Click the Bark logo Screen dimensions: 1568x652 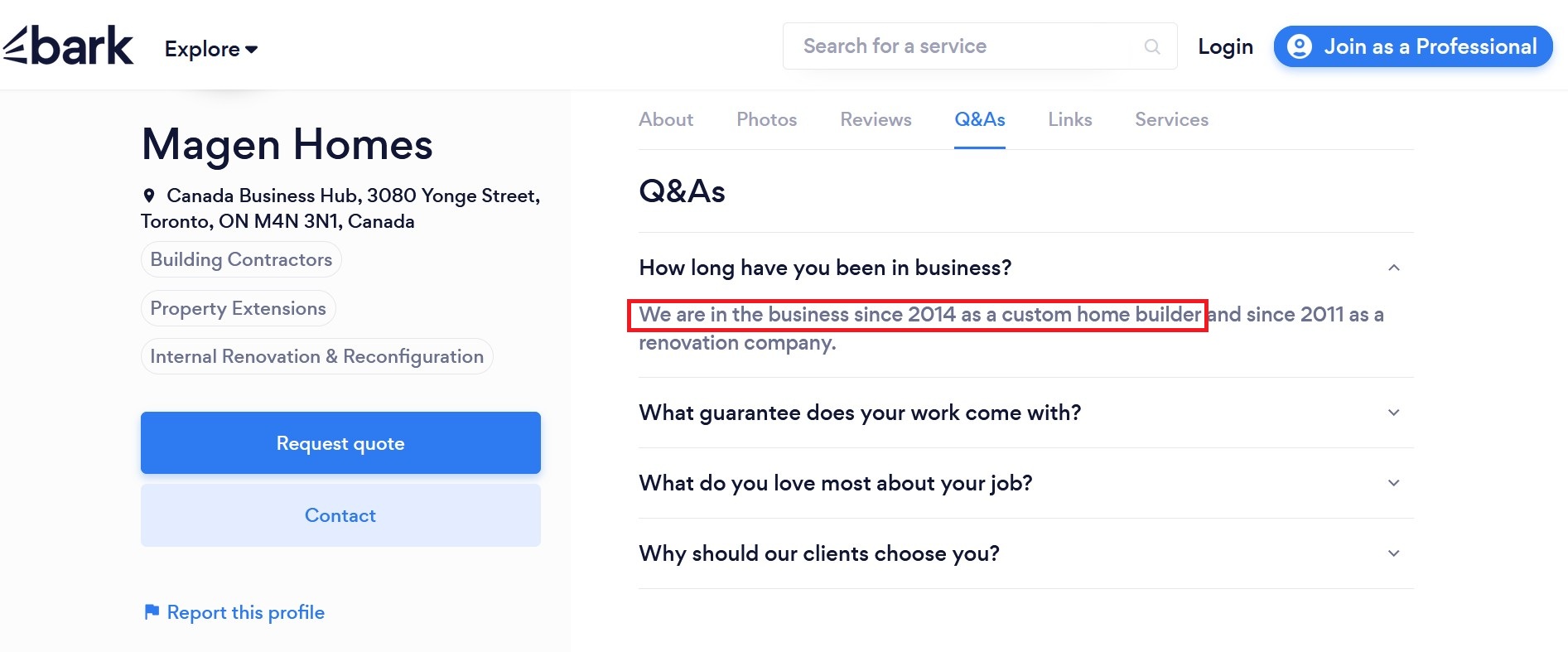pos(68,46)
